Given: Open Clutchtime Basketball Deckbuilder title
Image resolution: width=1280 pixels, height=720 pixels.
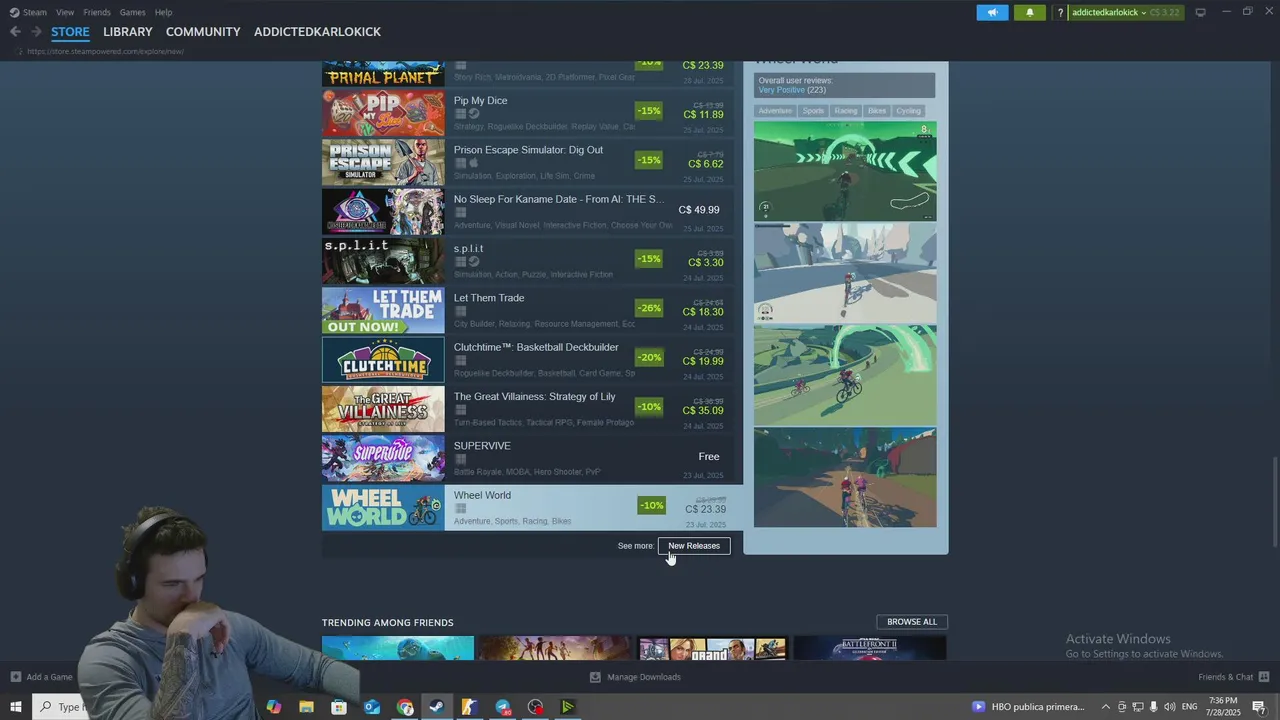Looking at the screenshot, I should pos(536,347).
